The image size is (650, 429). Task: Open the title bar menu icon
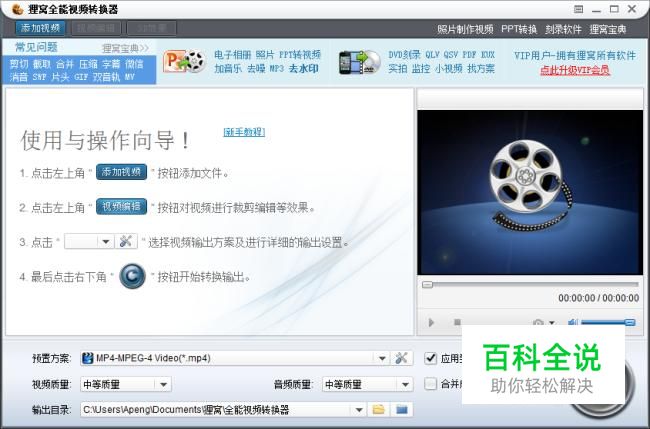point(579,9)
